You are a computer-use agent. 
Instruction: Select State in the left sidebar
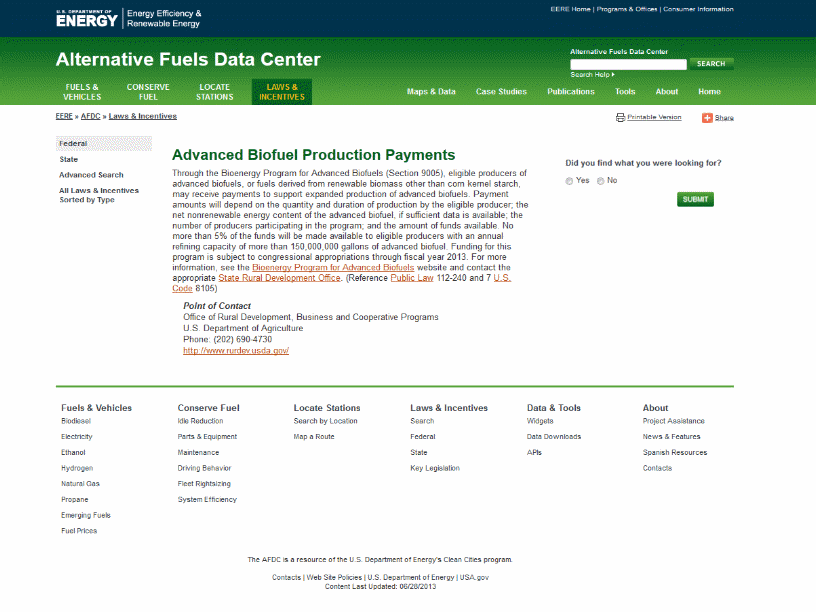tap(69, 159)
